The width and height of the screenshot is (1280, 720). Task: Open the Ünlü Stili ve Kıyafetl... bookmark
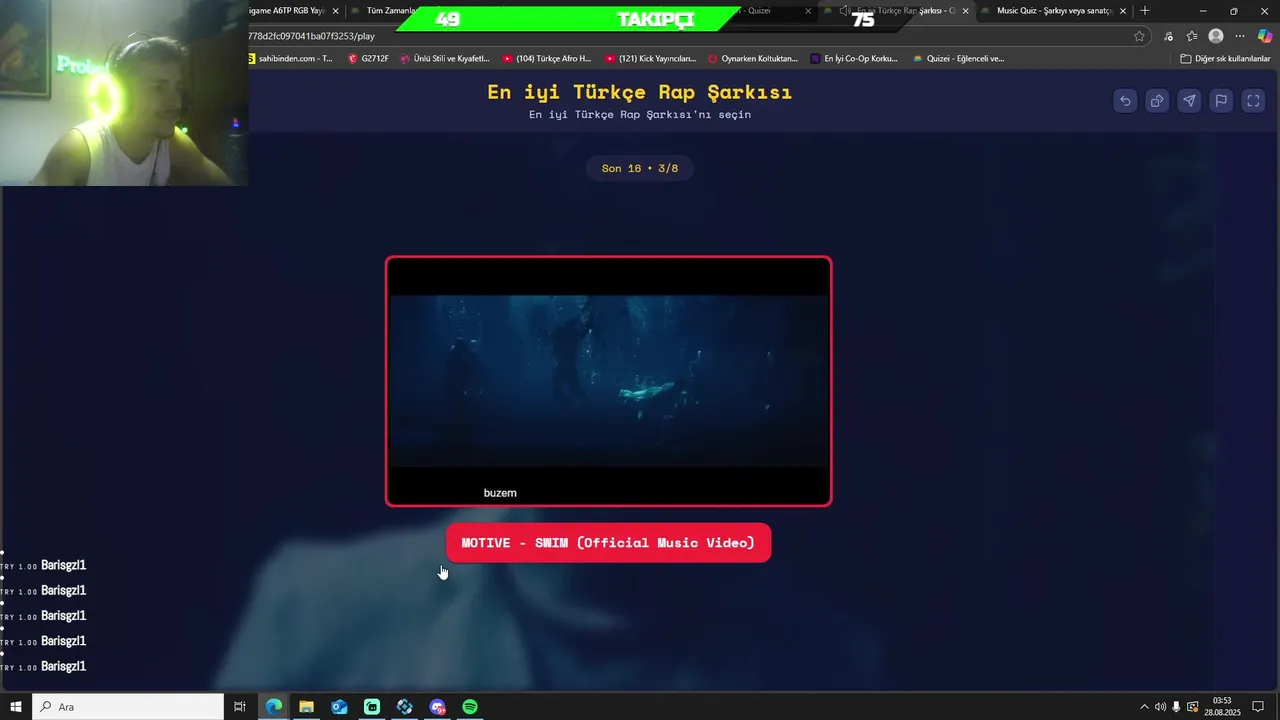click(445, 59)
